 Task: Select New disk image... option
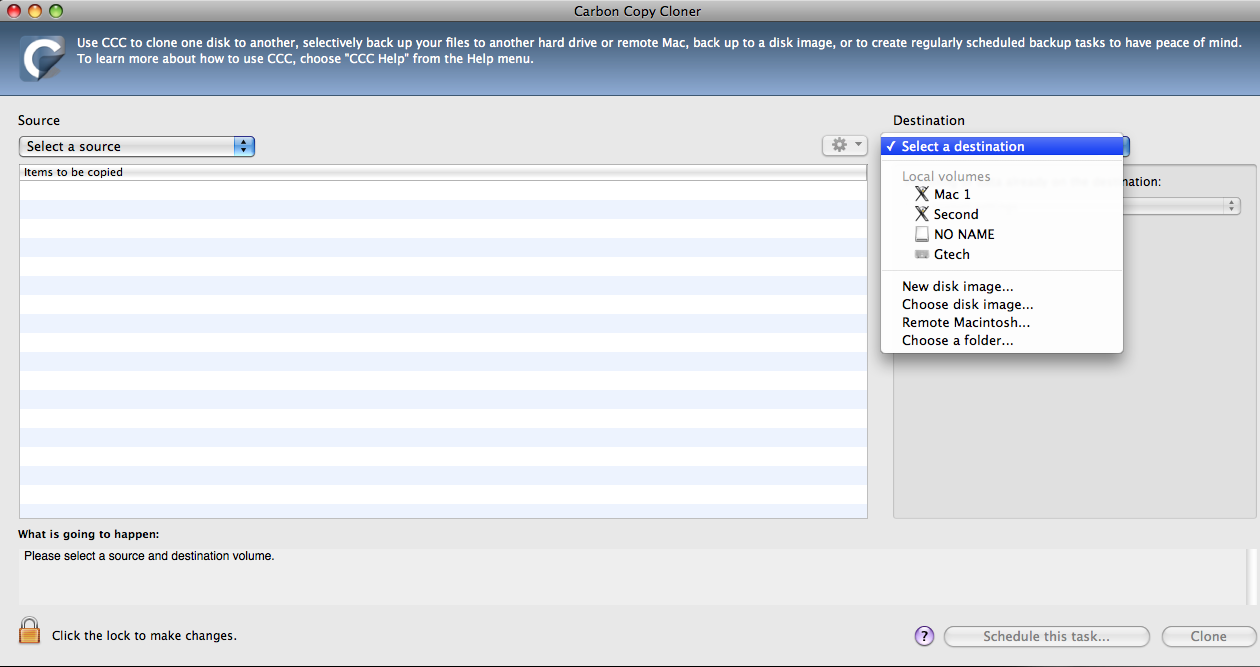[x=1002, y=286]
